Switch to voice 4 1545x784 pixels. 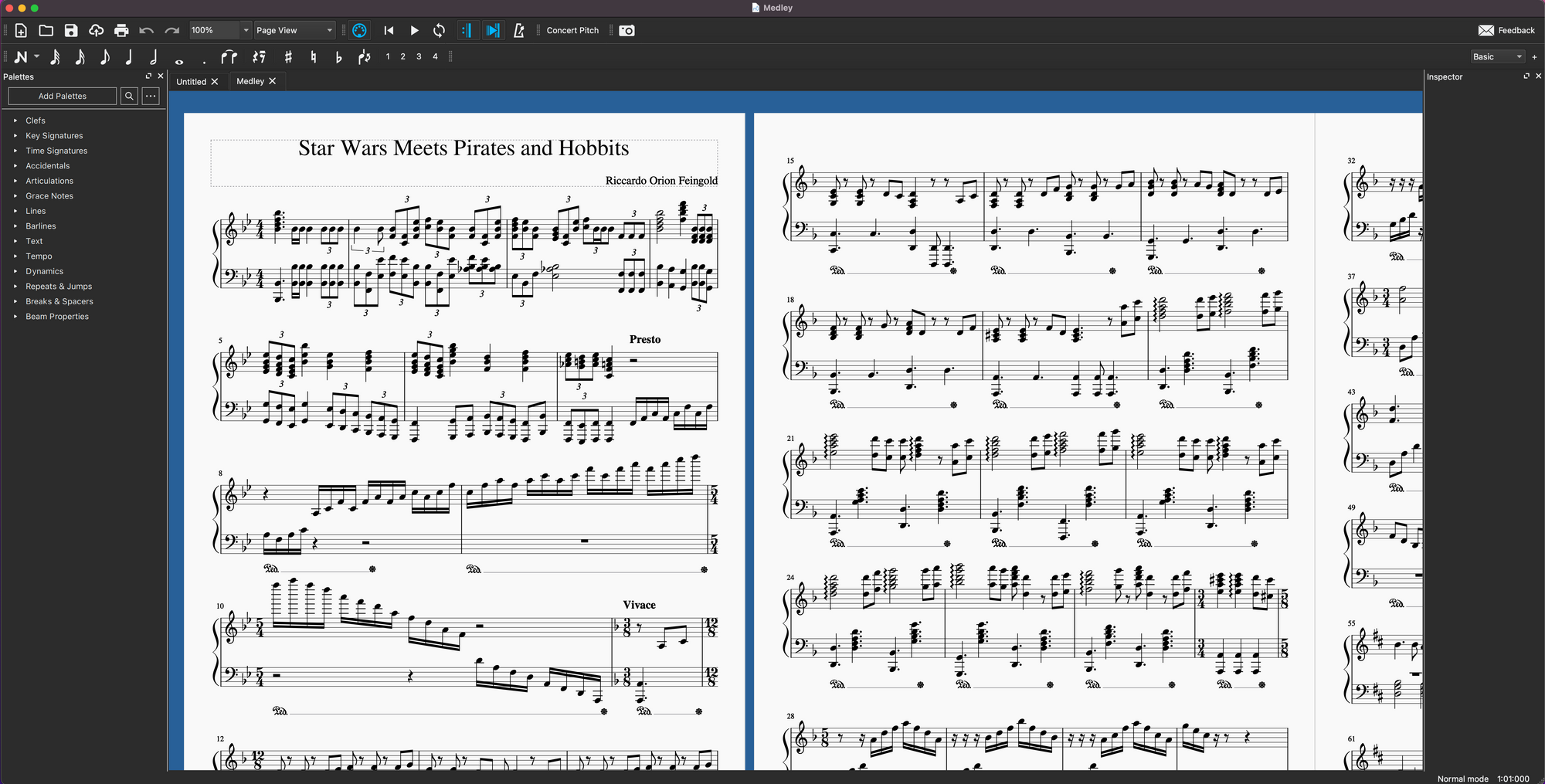tap(435, 56)
